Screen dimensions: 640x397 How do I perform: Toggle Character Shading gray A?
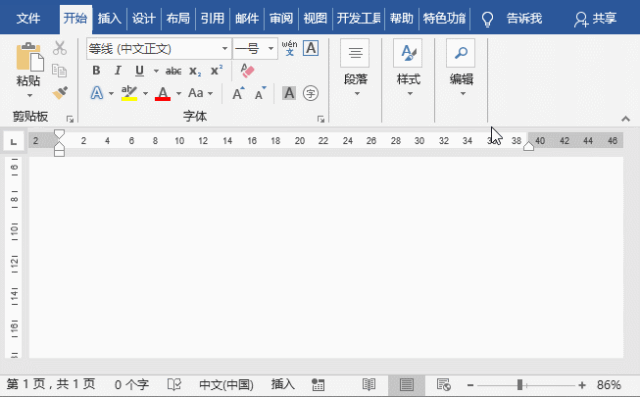click(289, 93)
